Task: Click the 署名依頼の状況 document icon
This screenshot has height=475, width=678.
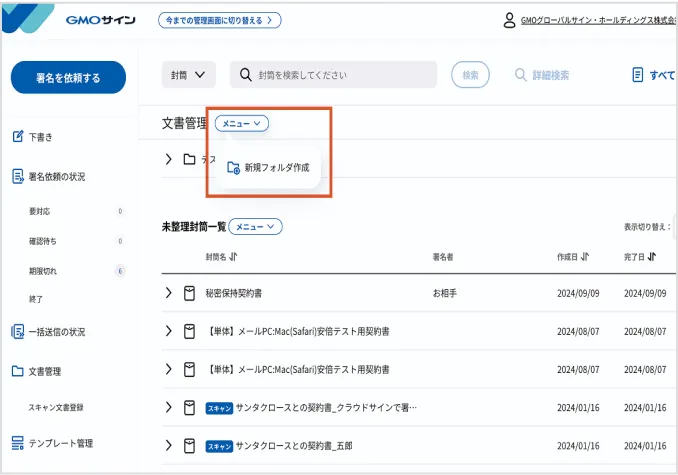Action: pyautogui.click(x=18, y=176)
